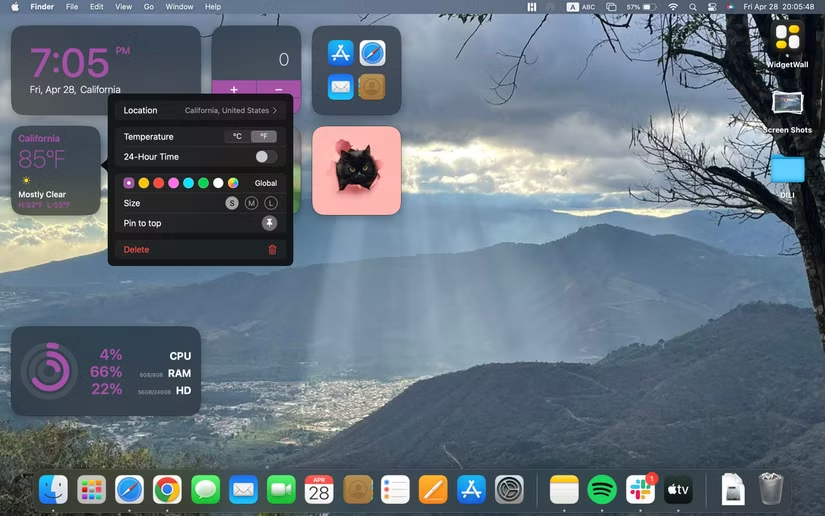Open the WidgetWall desktop icon
825x516 pixels.
tap(787, 39)
